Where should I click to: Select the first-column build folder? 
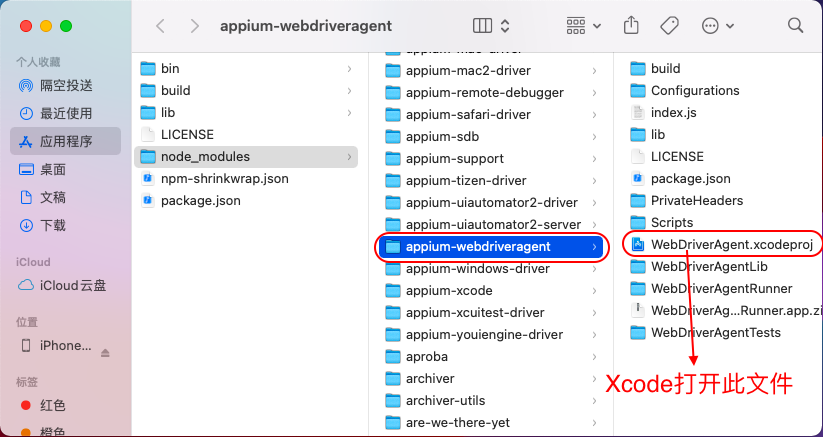tap(246, 91)
